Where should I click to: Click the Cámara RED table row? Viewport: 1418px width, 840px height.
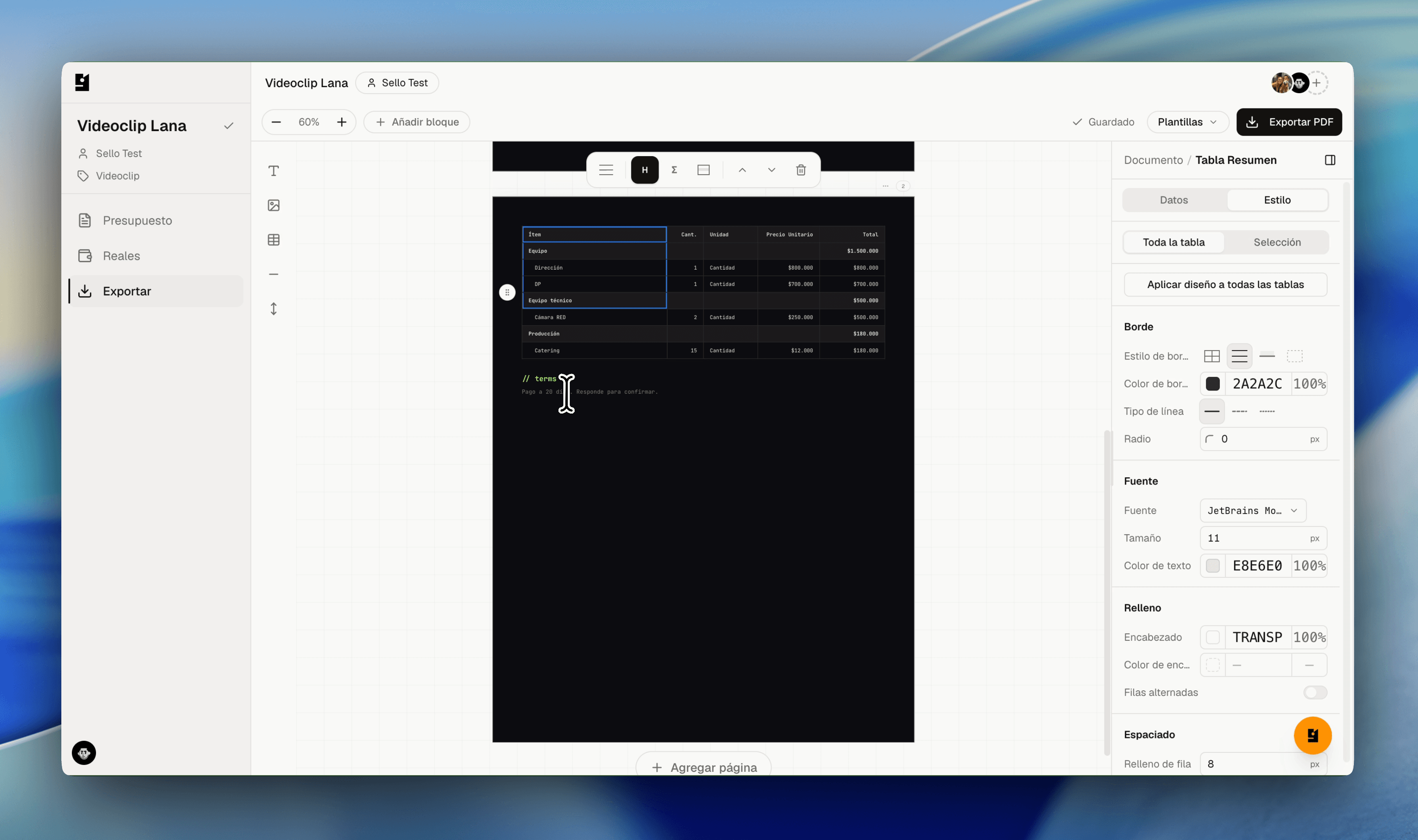(703, 317)
